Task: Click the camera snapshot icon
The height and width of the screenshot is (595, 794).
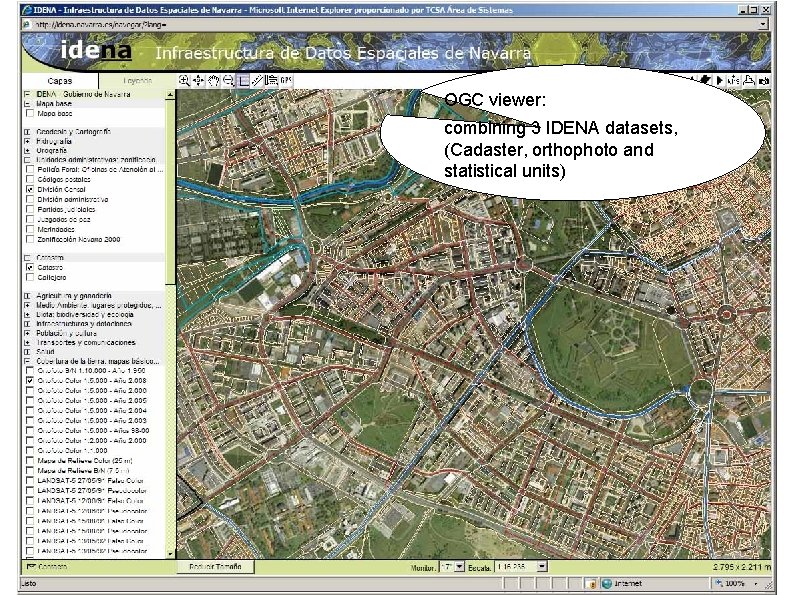Action: click(764, 80)
